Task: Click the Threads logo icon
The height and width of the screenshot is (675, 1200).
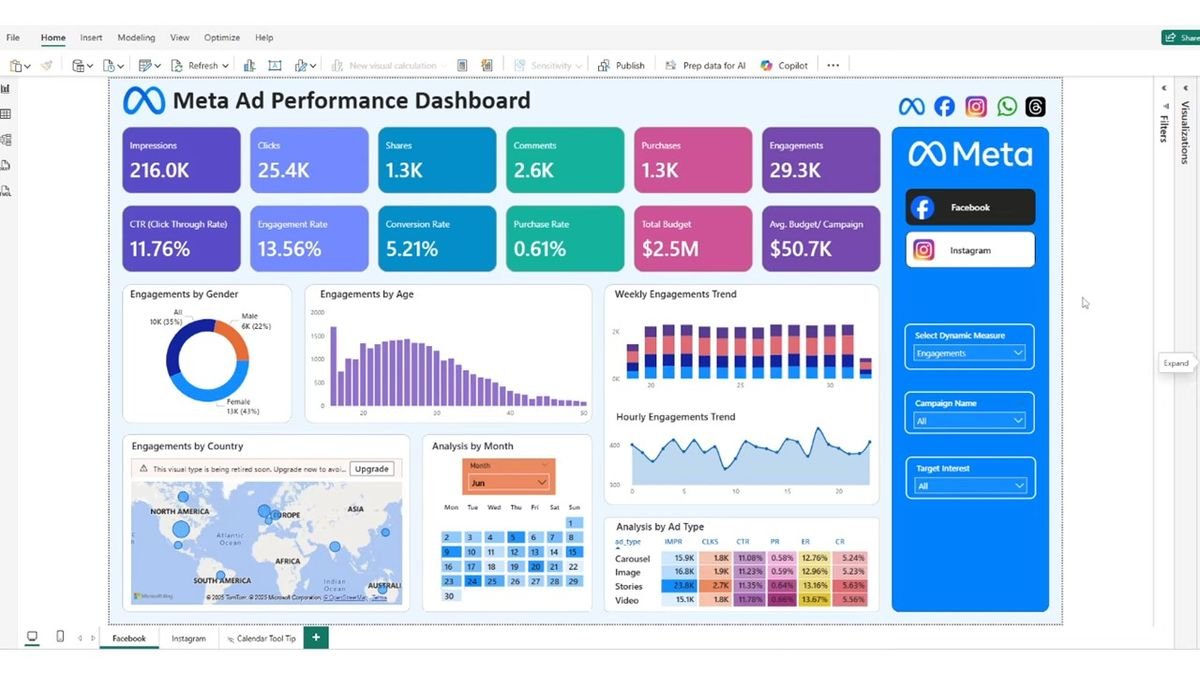Action: (1035, 106)
